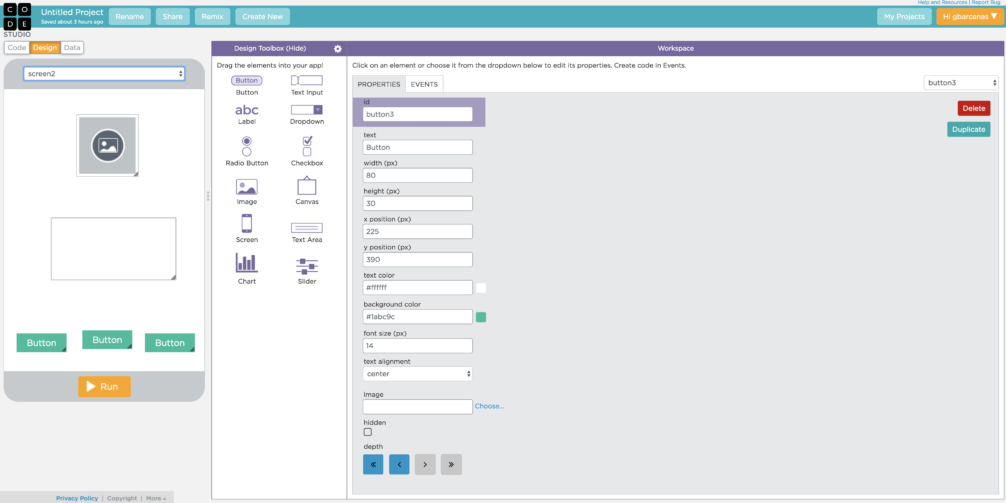
Task: Open the button3 element selector dropdown
Action: [x=961, y=82]
